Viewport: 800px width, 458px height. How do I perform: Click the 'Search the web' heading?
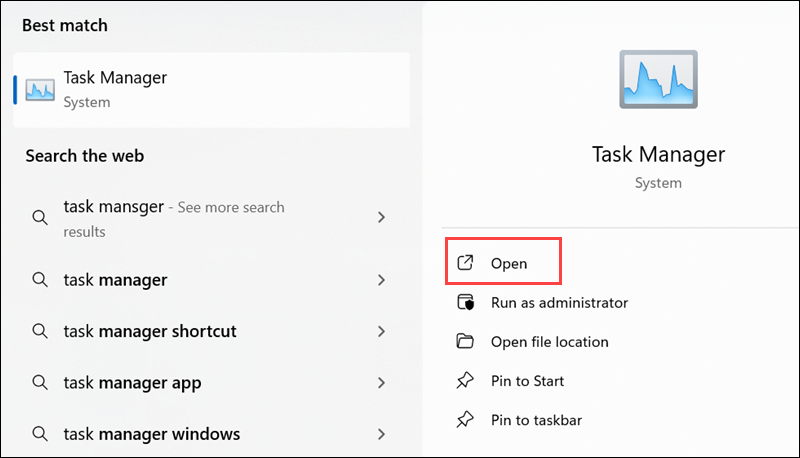tap(85, 156)
